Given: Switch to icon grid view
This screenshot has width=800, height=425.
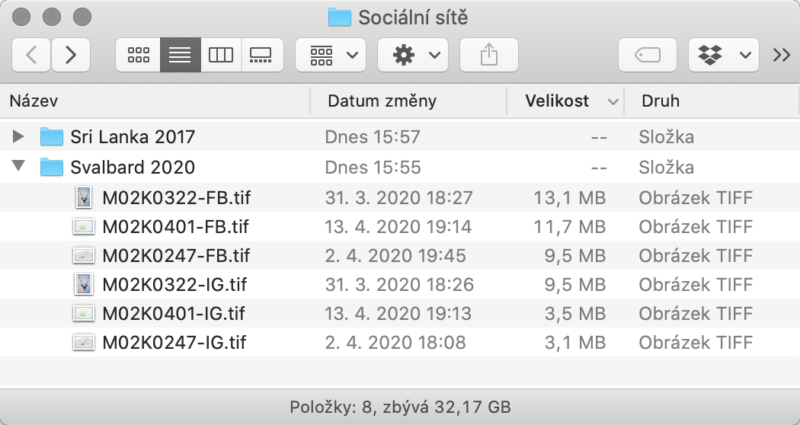Looking at the screenshot, I should point(138,55).
